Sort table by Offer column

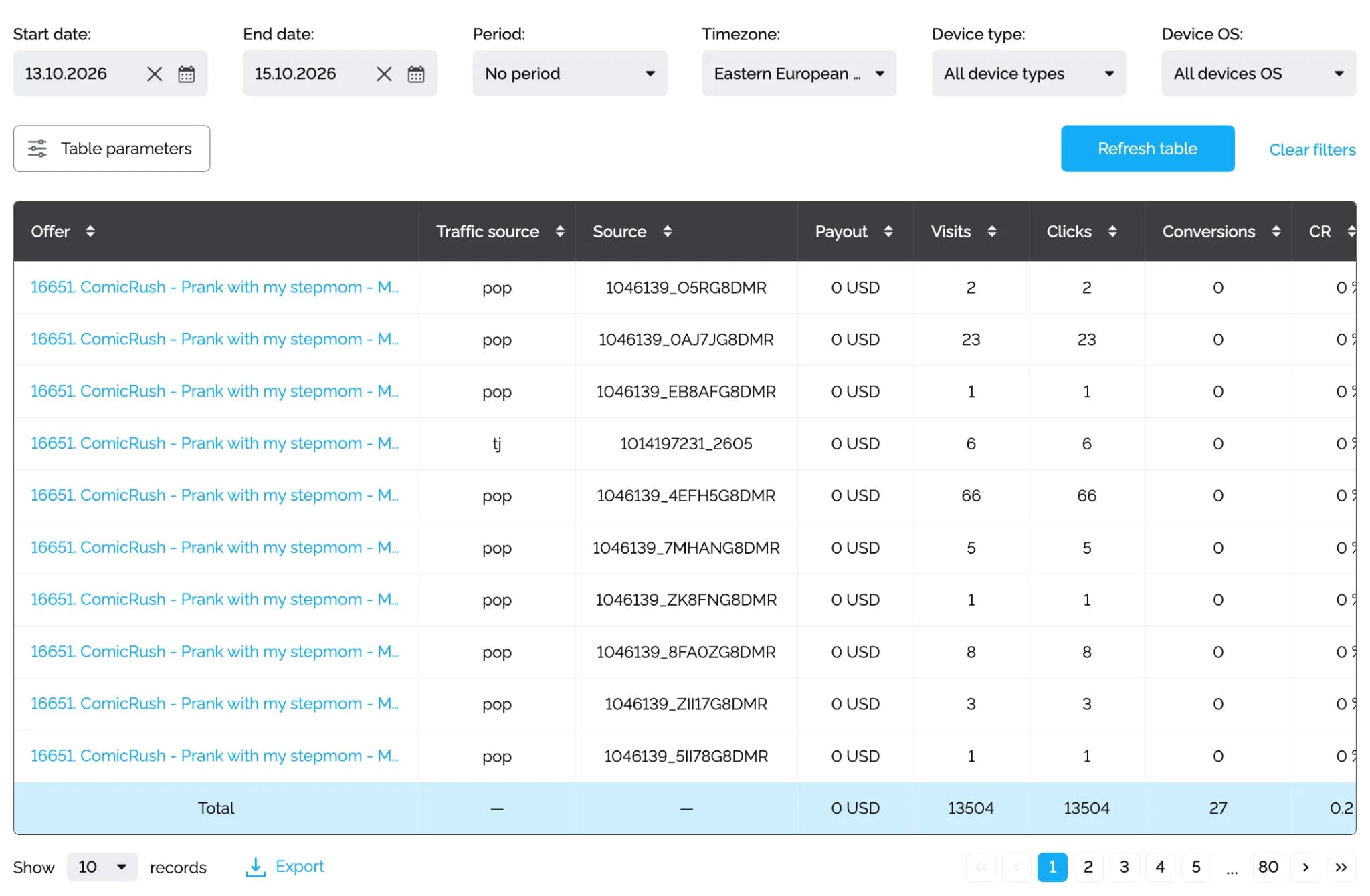(90, 231)
